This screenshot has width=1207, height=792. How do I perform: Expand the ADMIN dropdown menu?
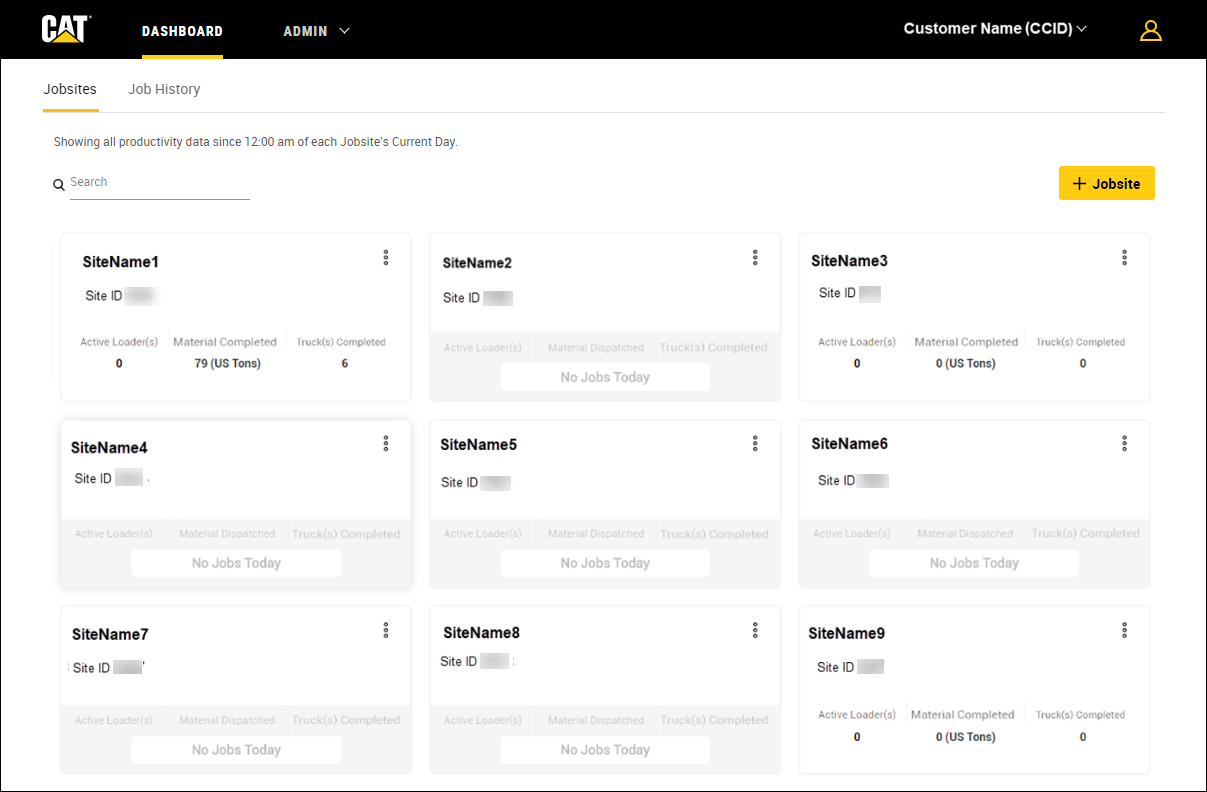click(316, 31)
